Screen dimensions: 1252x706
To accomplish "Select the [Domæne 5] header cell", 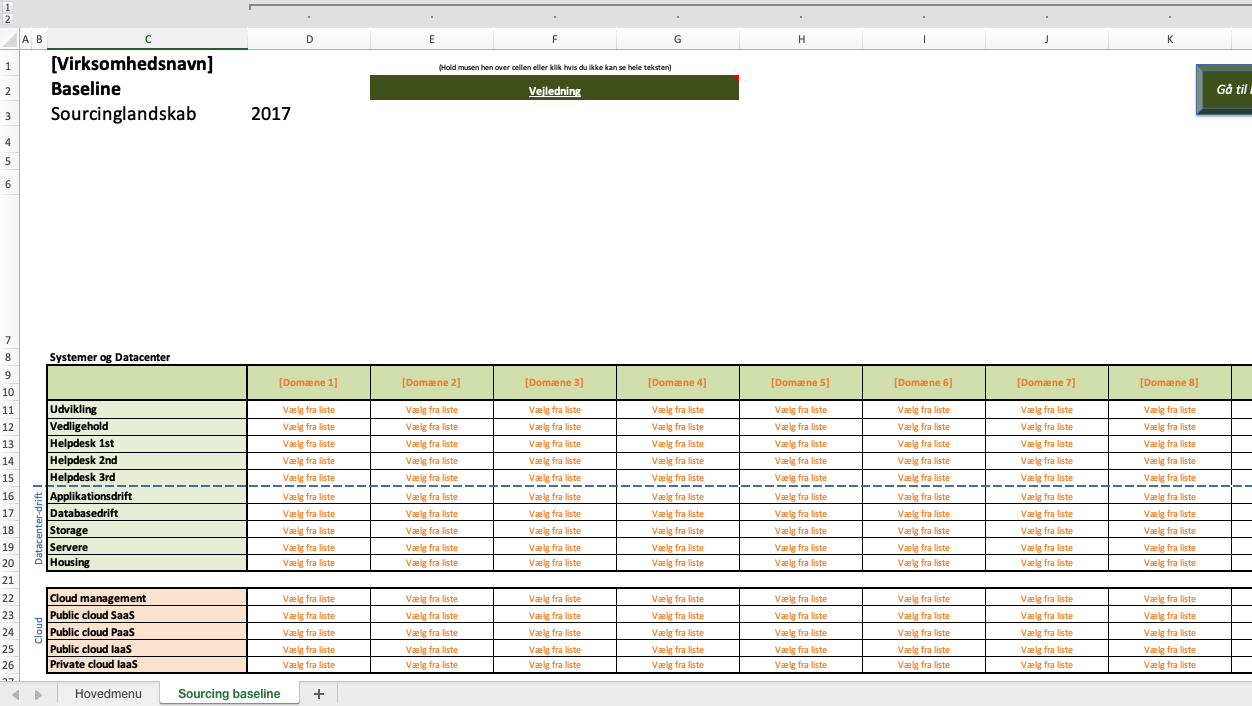I will [x=800, y=383].
